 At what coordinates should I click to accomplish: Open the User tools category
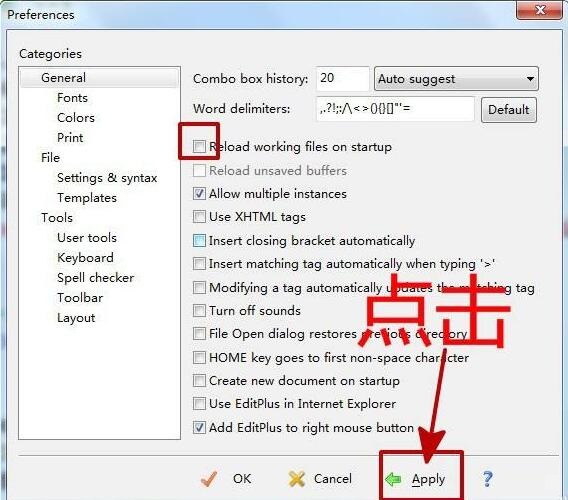point(87,238)
